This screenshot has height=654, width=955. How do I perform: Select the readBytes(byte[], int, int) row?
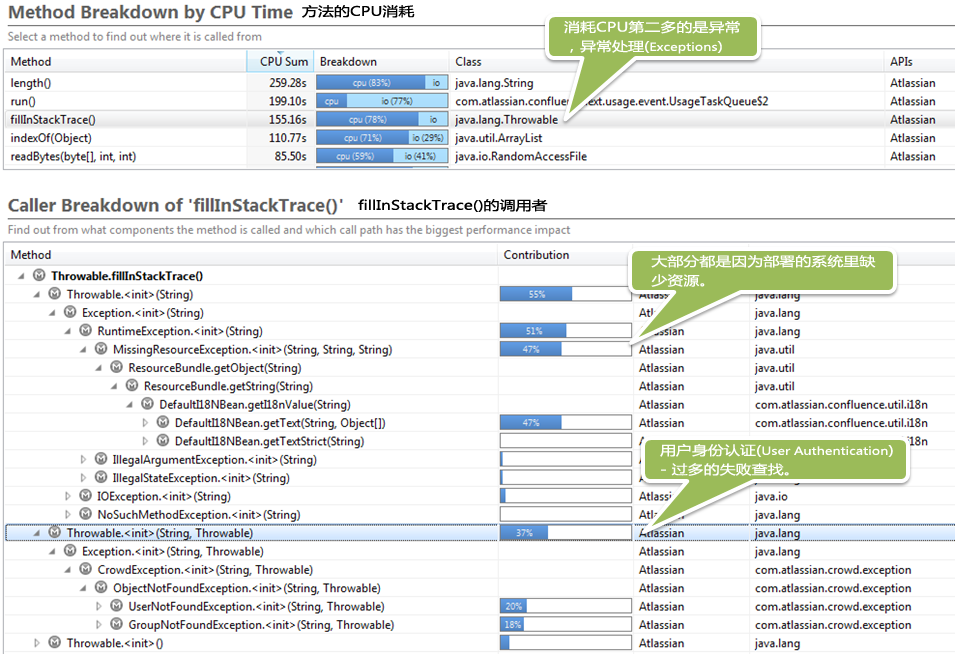(x=480, y=156)
